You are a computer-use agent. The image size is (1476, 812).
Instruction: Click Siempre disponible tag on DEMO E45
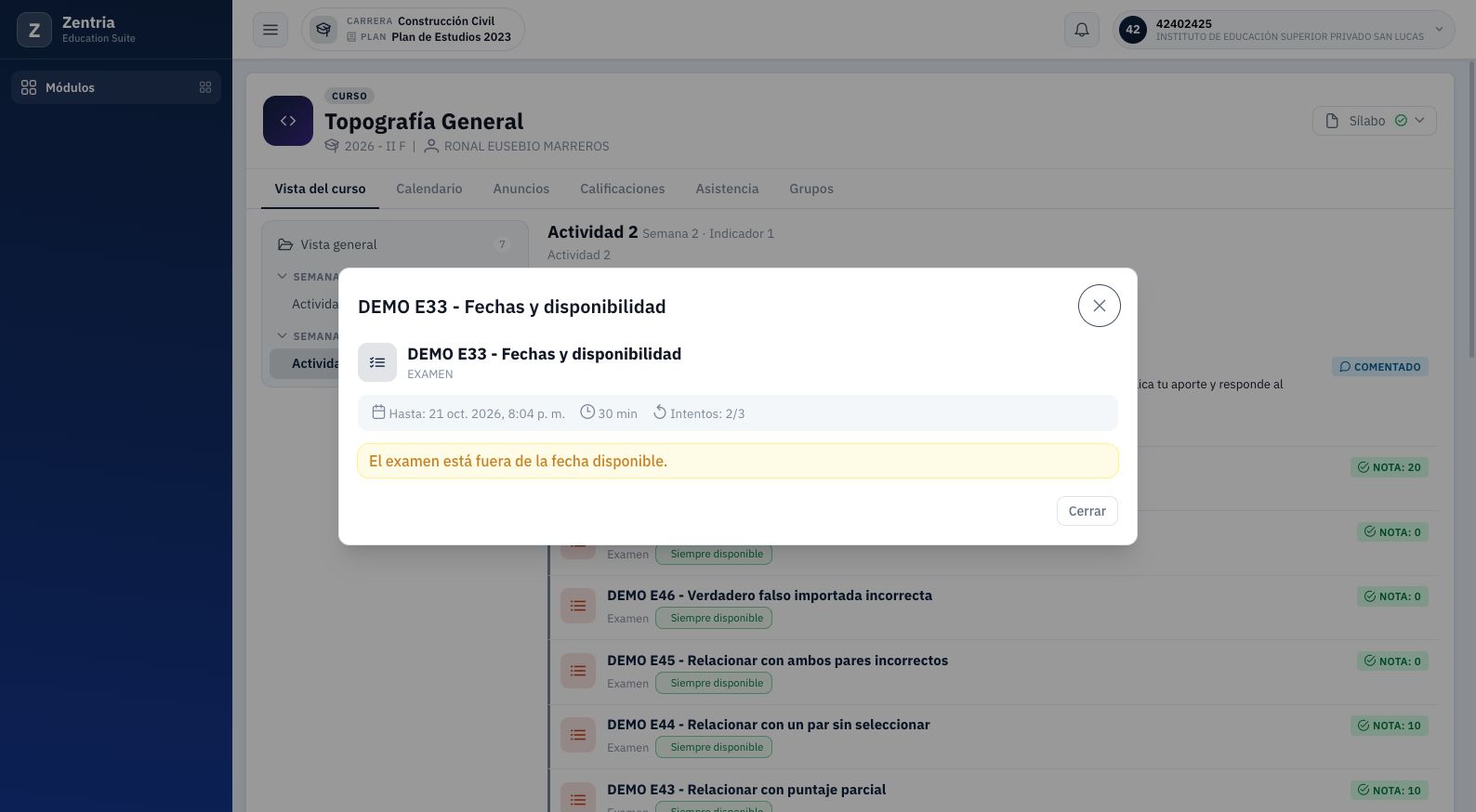(x=714, y=683)
